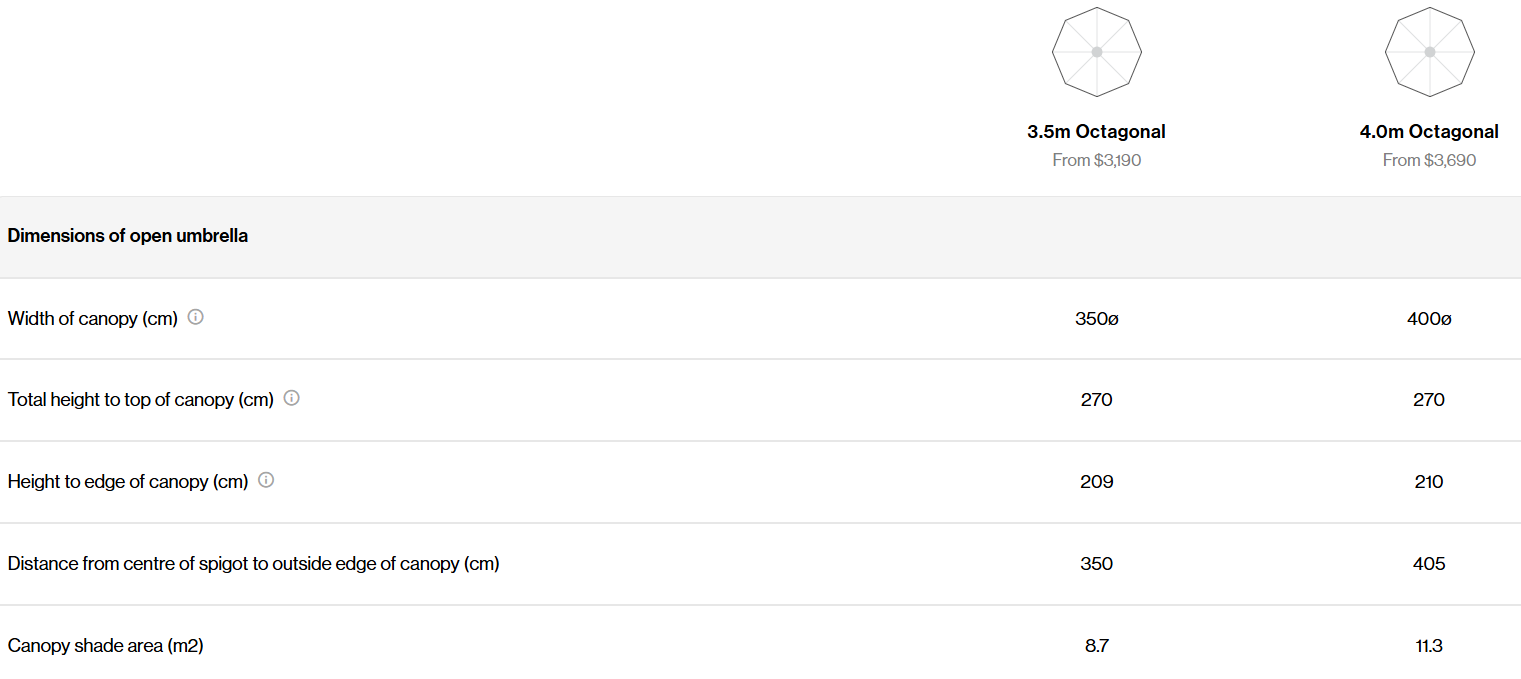
Task: Click the 400ø canopy width value
Action: click(x=1429, y=319)
